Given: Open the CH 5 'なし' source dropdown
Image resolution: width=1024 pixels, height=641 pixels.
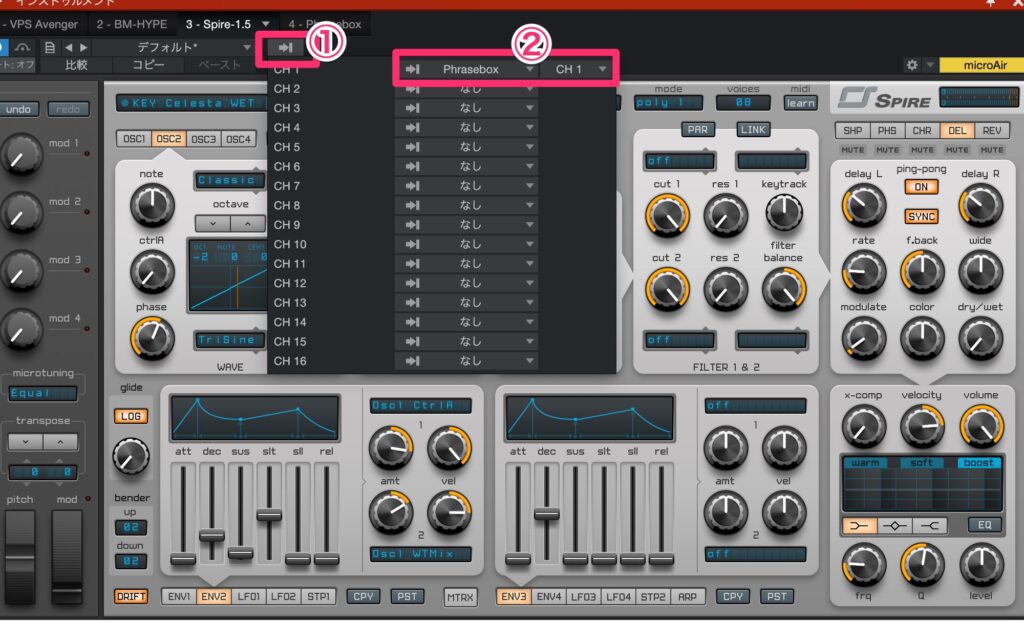Looking at the screenshot, I should coord(470,147).
